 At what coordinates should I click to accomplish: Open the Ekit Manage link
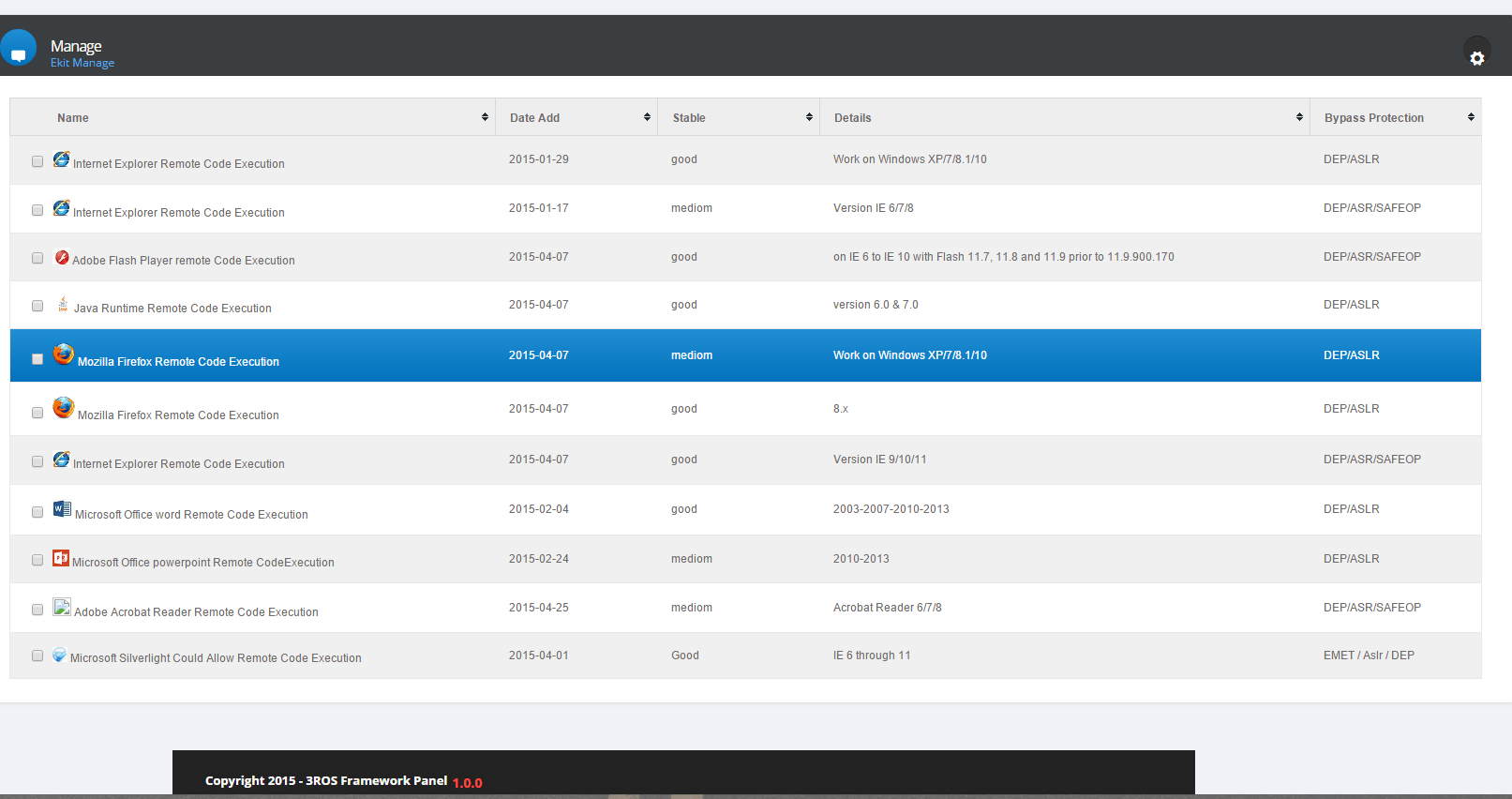pos(82,63)
